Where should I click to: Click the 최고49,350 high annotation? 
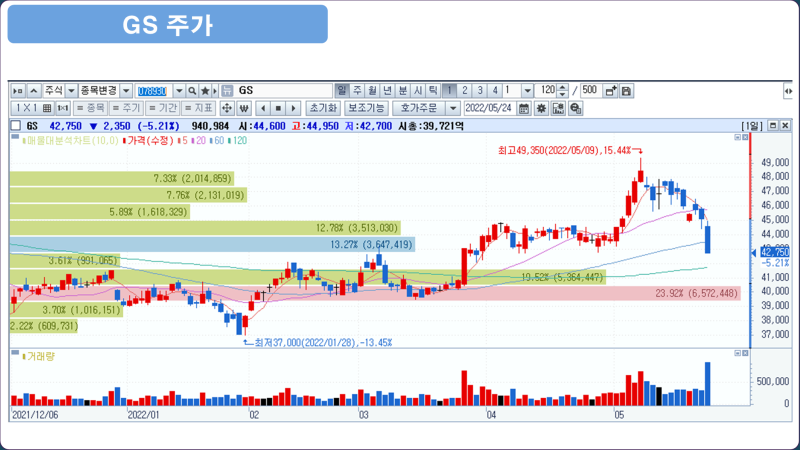click(x=565, y=151)
